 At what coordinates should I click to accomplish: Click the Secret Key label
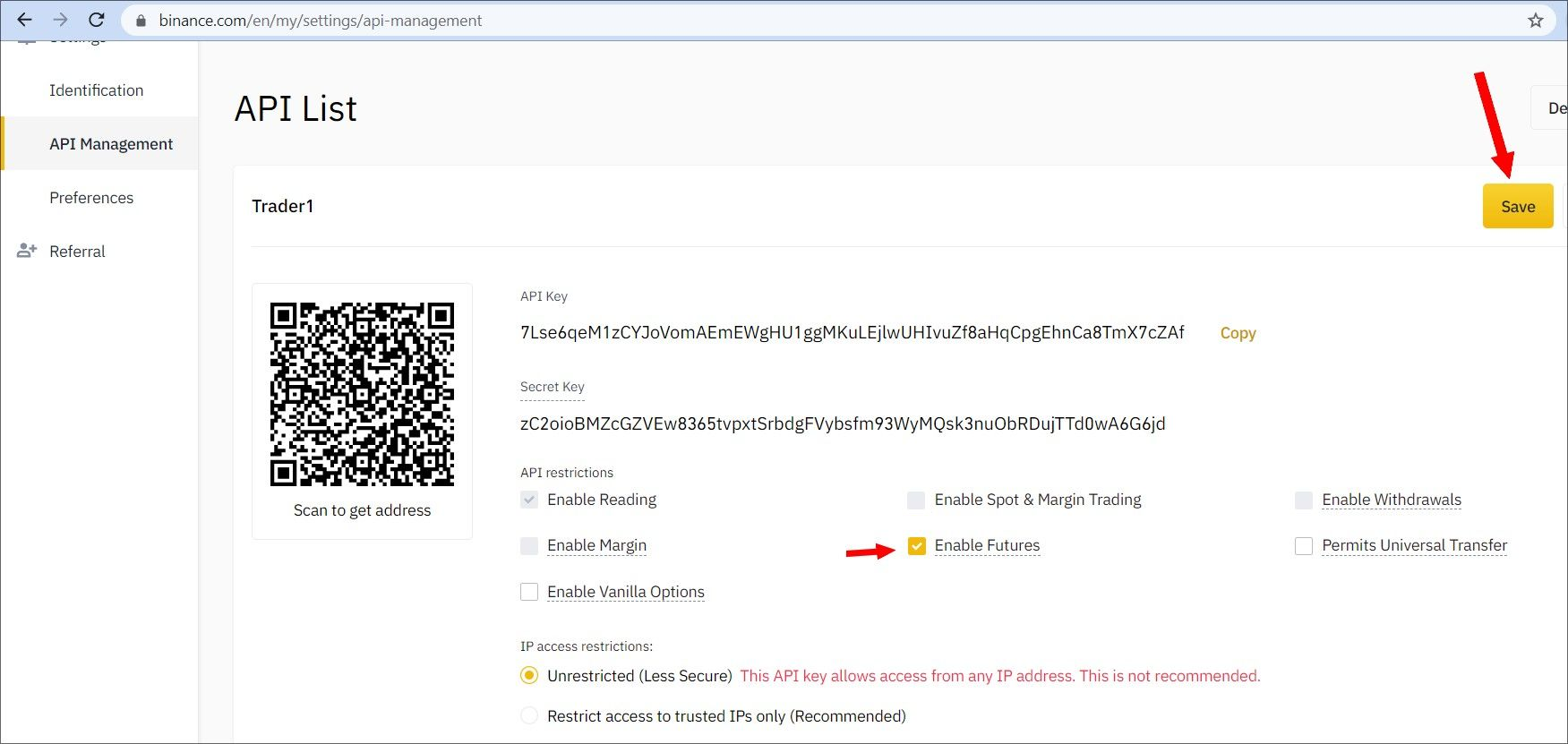(x=552, y=387)
